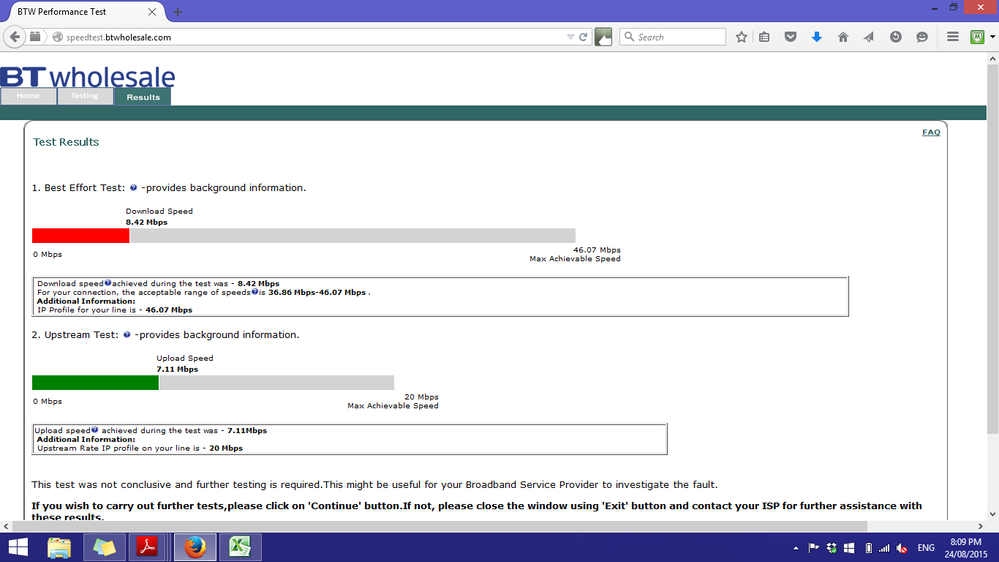Open the Firefox downloads arrow

click(x=816, y=37)
